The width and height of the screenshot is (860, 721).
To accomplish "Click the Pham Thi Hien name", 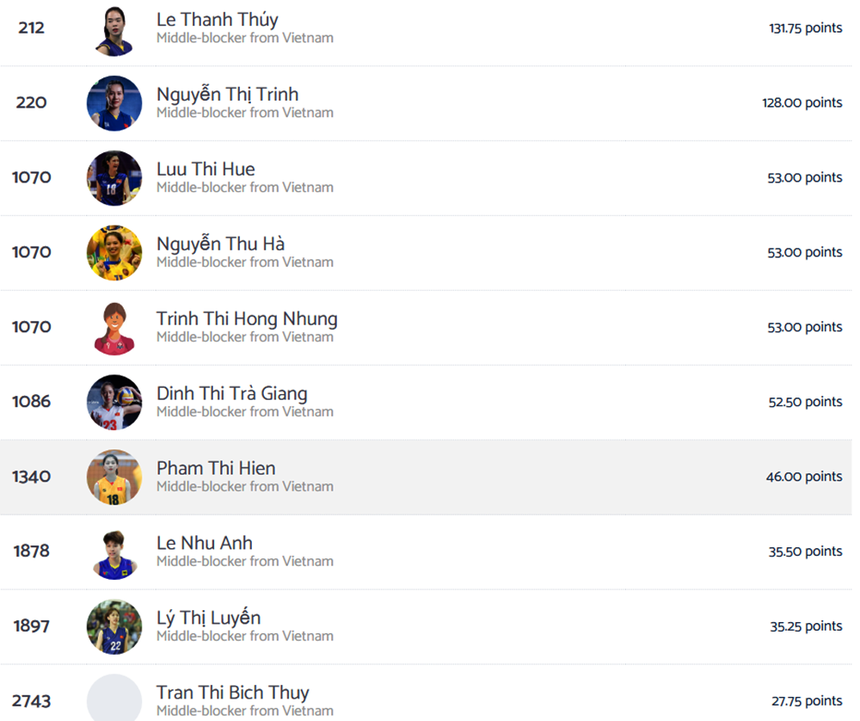I will pyautogui.click(x=216, y=468).
